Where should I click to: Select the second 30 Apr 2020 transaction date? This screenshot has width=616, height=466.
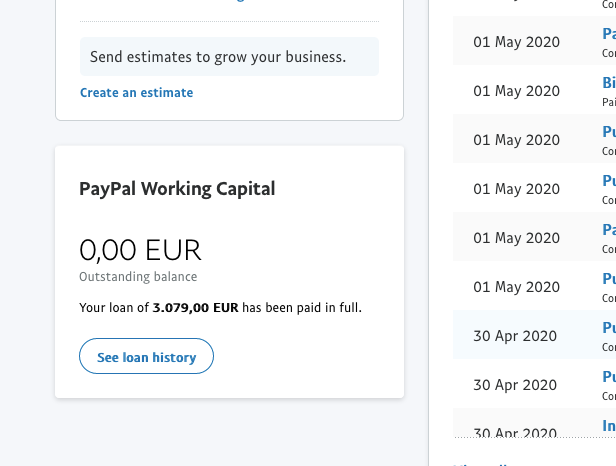[515, 385]
